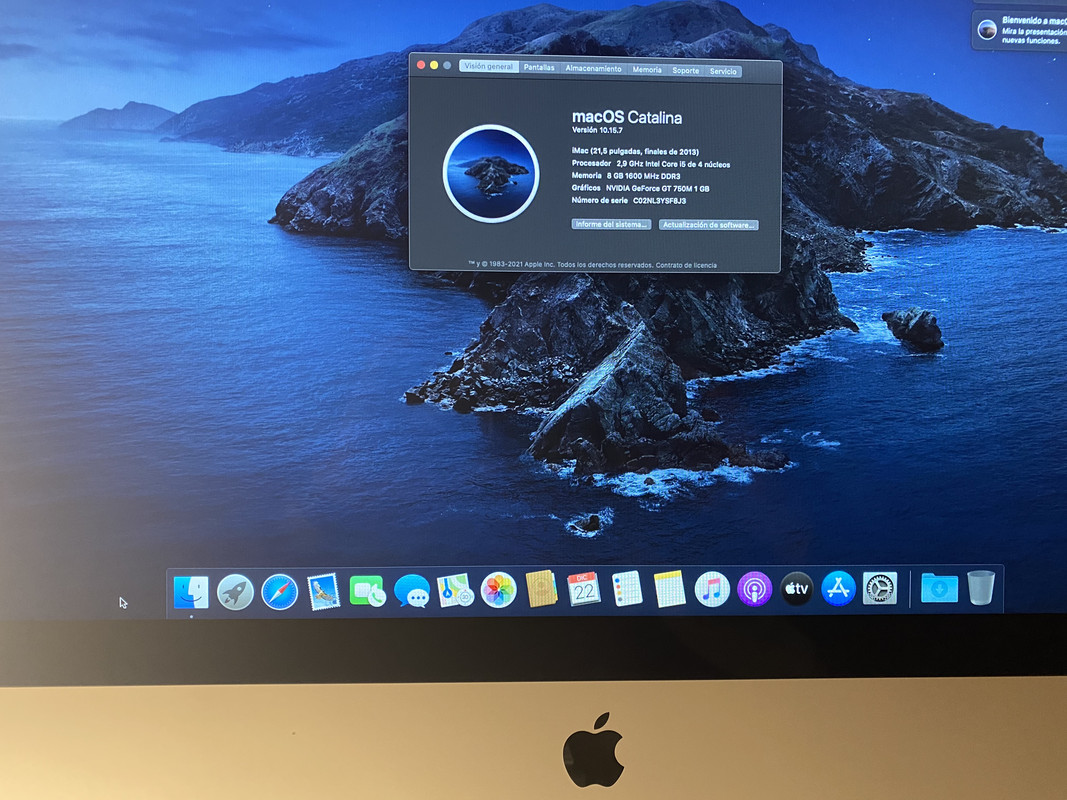Image resolution: width=1067 pixels, height=800 pixels.
Task: Open Notes yellow notepad icon
Action: (x=670, y=589)
